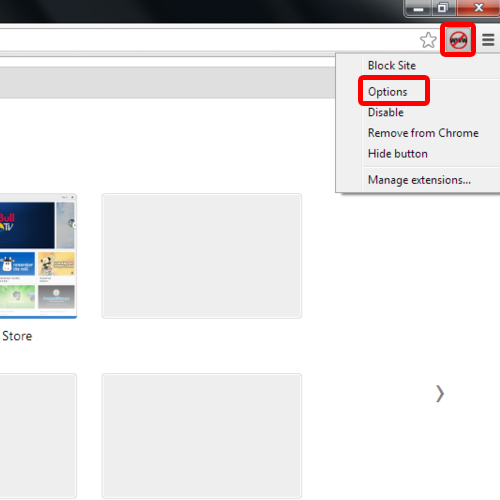This screenshot has height=500, width=500.
Task: Select the empty tile beside the Store thumbnail
Action: pos(202,256)
